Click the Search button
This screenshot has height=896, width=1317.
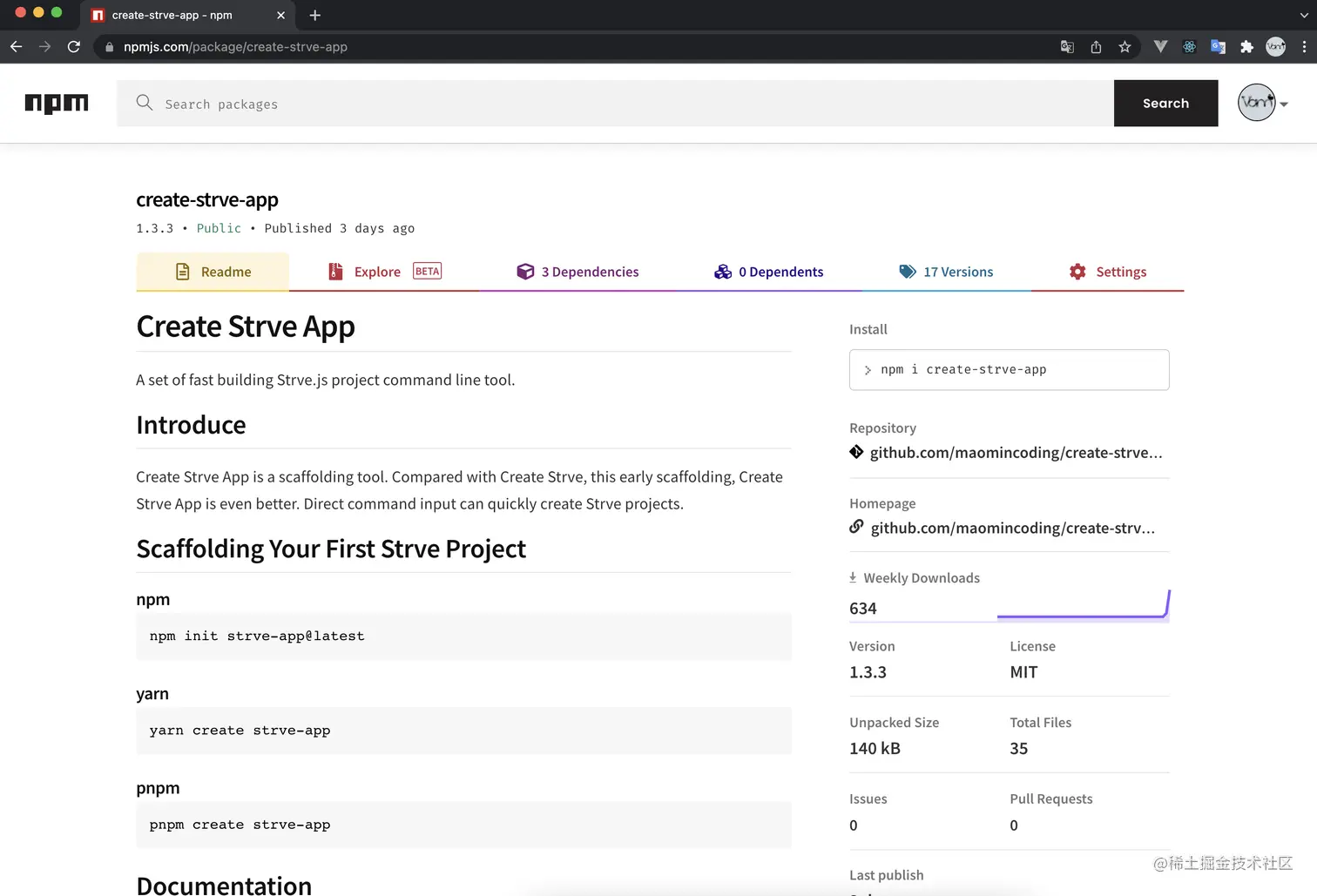pos(1165,103)
